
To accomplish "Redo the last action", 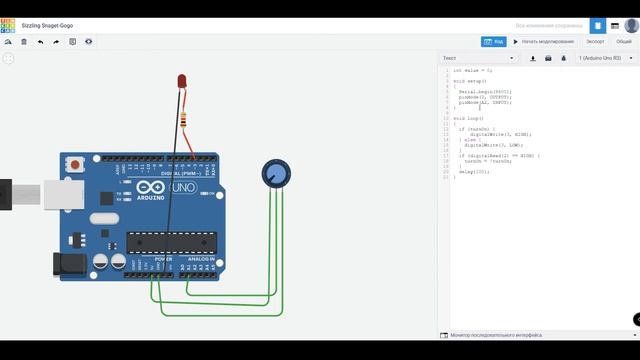I will pyautogui.click(x=56, y=42).
